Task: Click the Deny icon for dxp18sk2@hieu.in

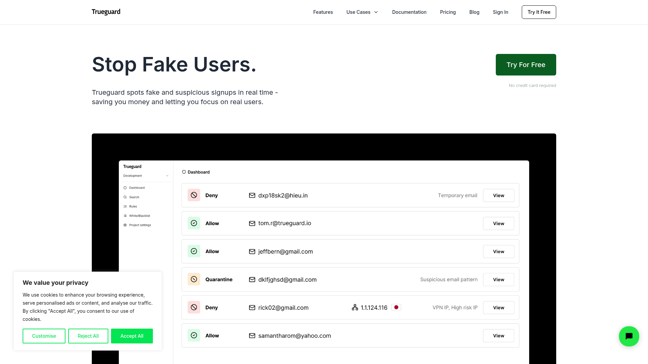Action: coord(194,195)
